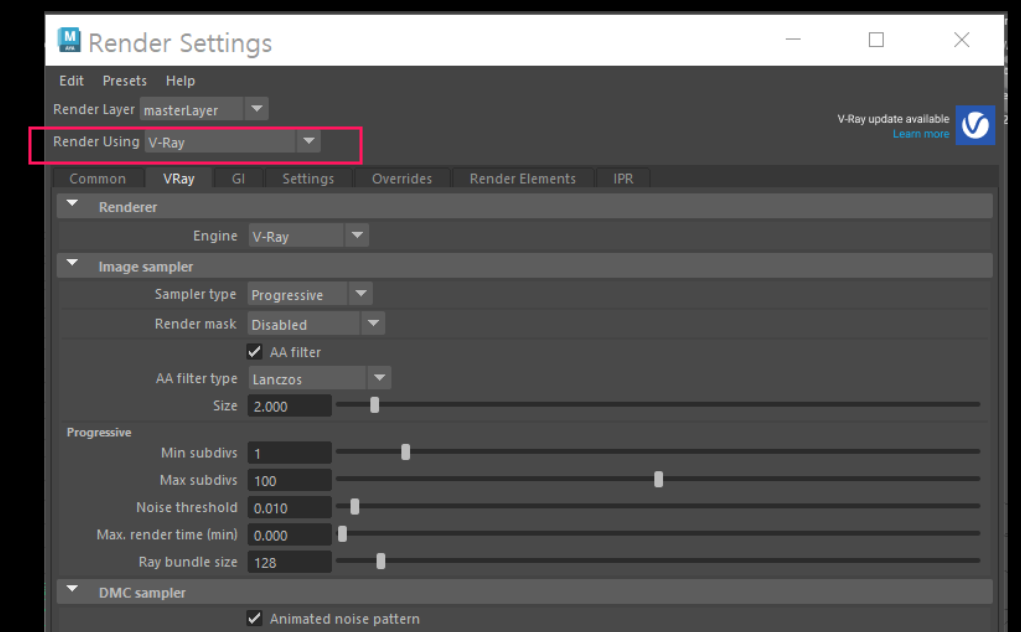Click the Max. render time slider handle
1021x632 pixels.
coord(343,534)
